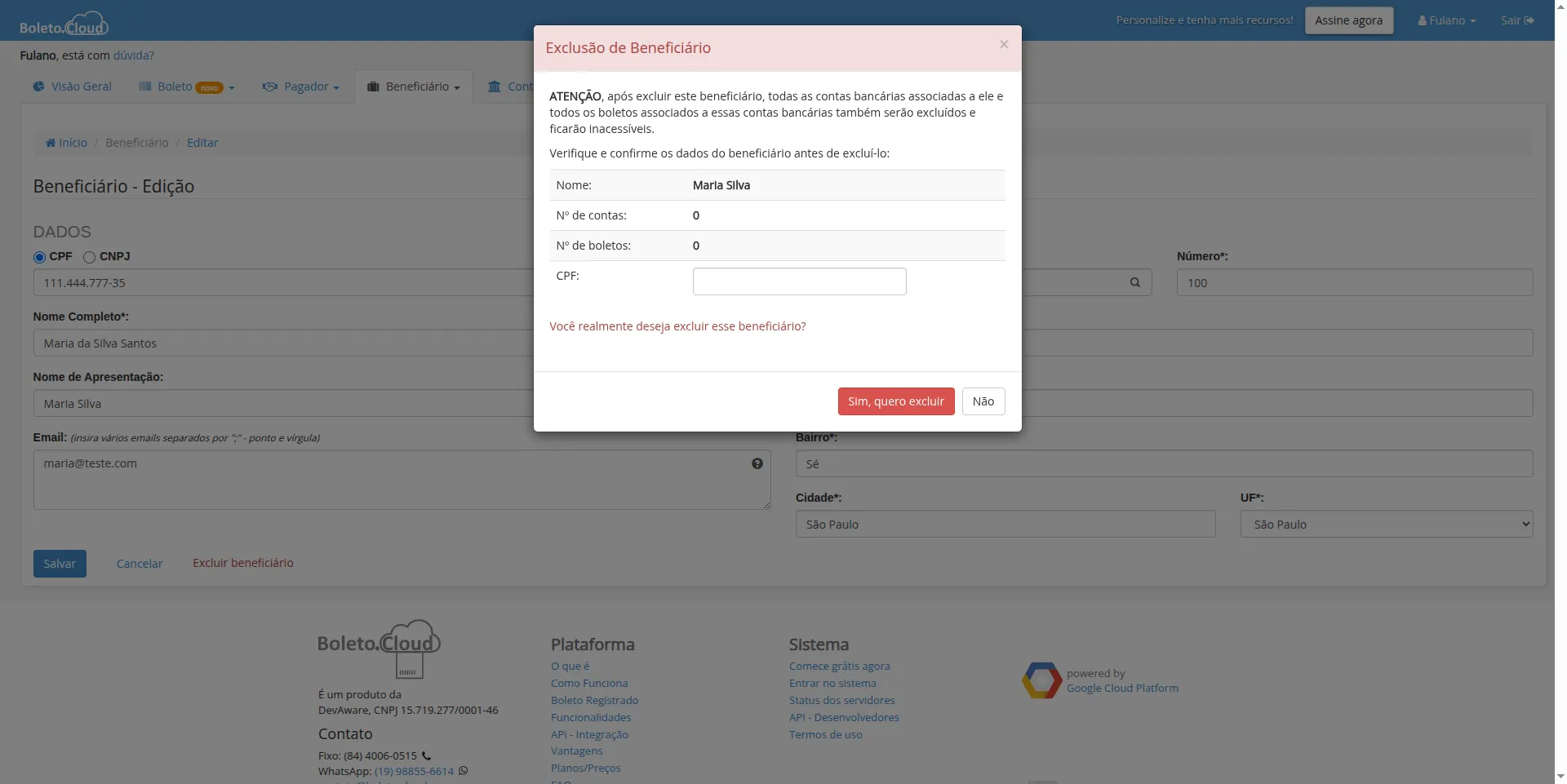Open the dúvida? help link
Image resolution: width=1567 pixels, height=784 pixels.
click(133, 55)
